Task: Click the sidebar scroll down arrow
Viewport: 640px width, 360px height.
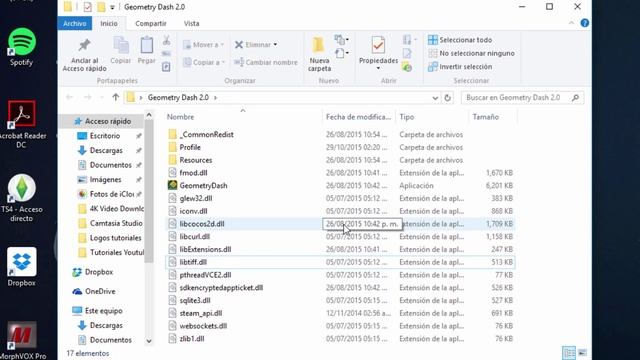Action: [149, 341]
